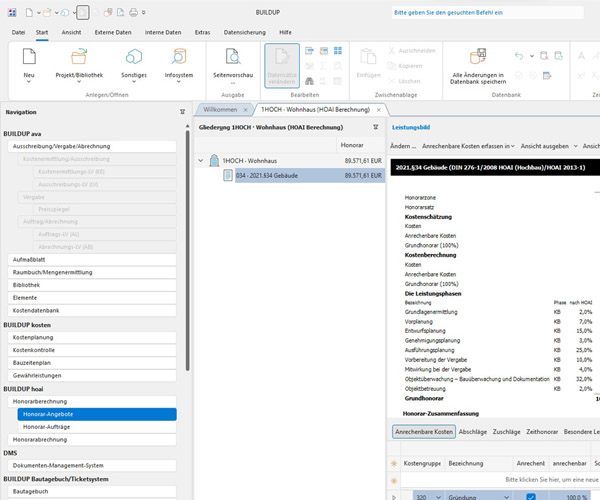
Task: Click the binoculars search icon in Bearbeiten
Action: point(309,81)
